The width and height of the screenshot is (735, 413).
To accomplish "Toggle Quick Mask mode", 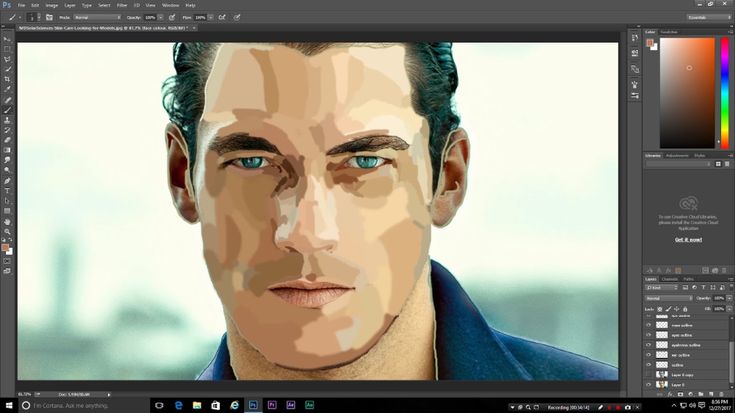I will [7, 261].
